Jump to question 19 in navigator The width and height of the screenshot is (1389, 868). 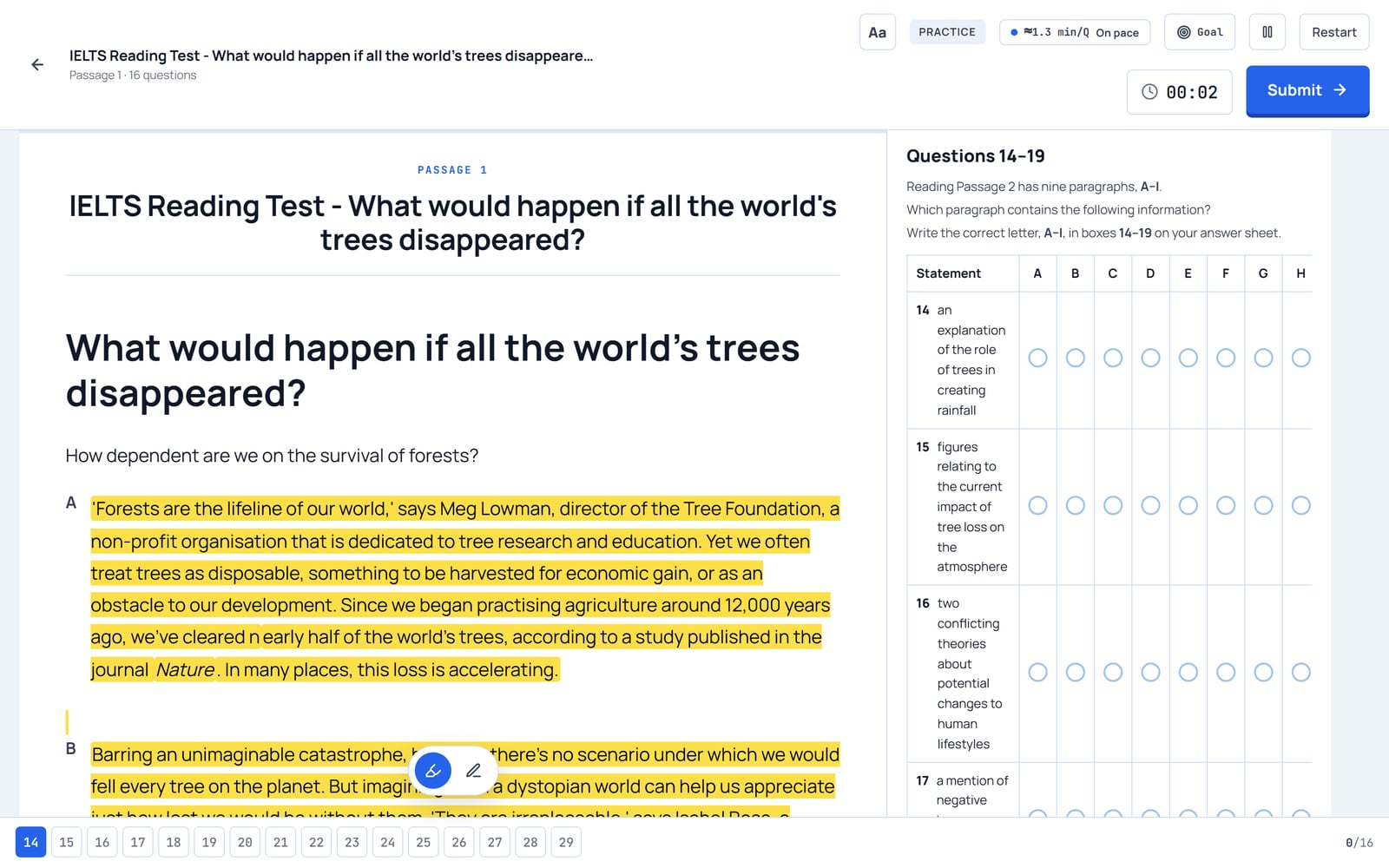coord(209,842)
